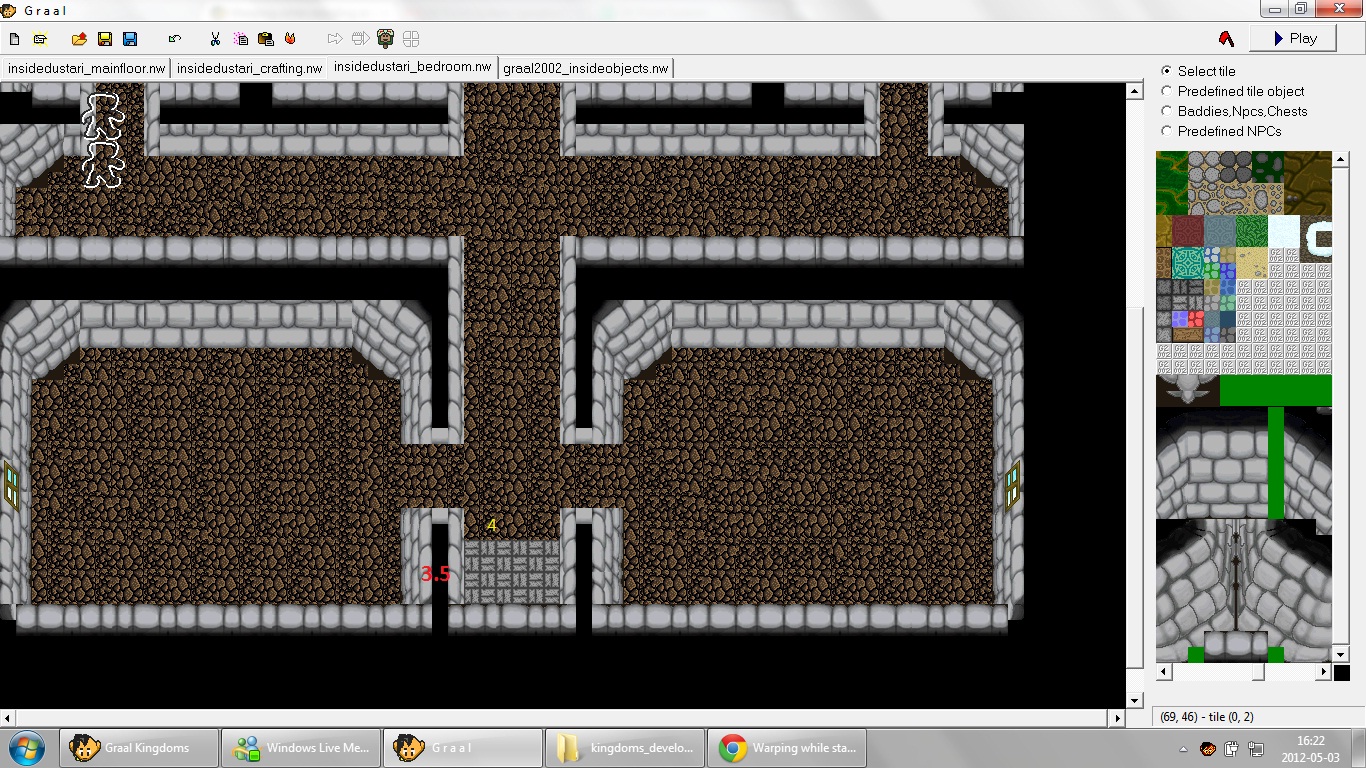Click the tileset panel scroll left arrow
This screenshot has width=1366, height=768.
click(1164, 672)
